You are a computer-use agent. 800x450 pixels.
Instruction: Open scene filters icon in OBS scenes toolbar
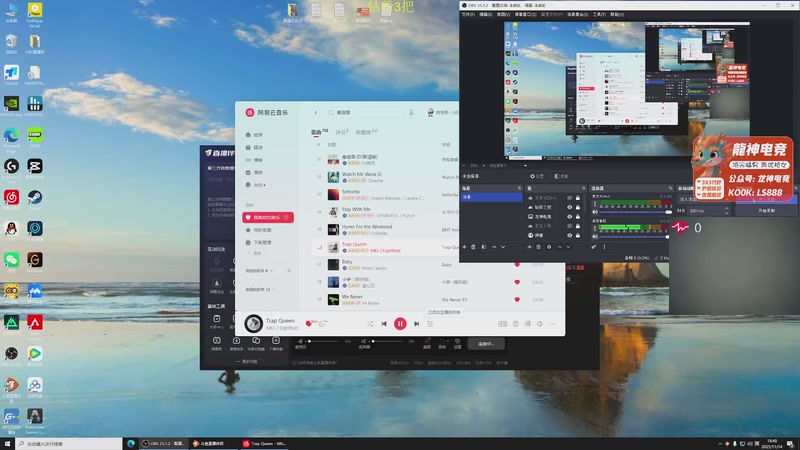pyautogui.click(x=484, y=247)
